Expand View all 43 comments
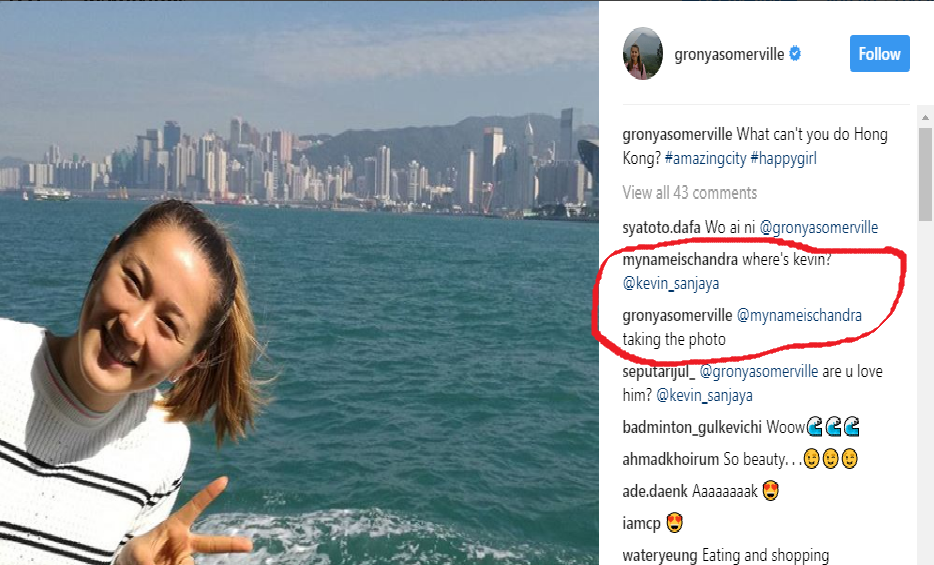Image resolution: width=934 pixels, height=565 pixels. tap(690, 192)
